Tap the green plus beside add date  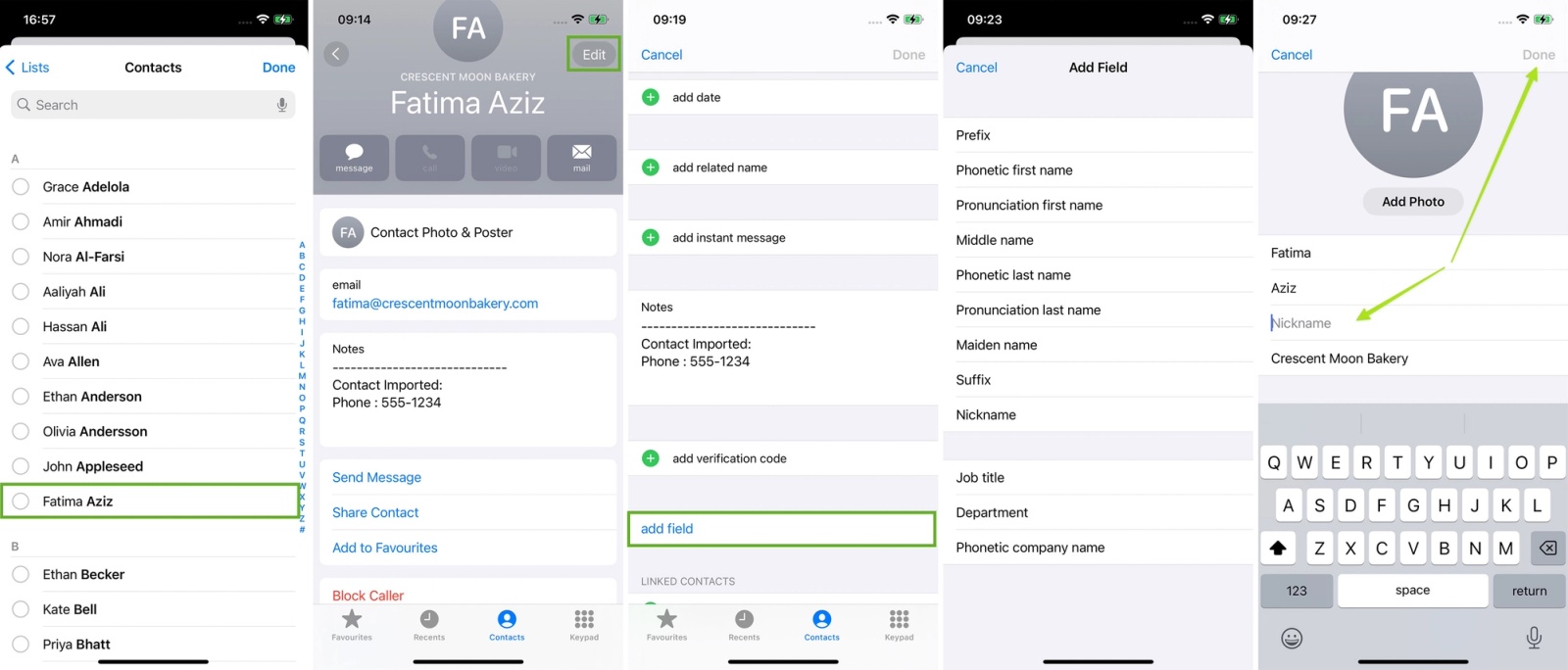pyautogui.click(x=651, y=97)
